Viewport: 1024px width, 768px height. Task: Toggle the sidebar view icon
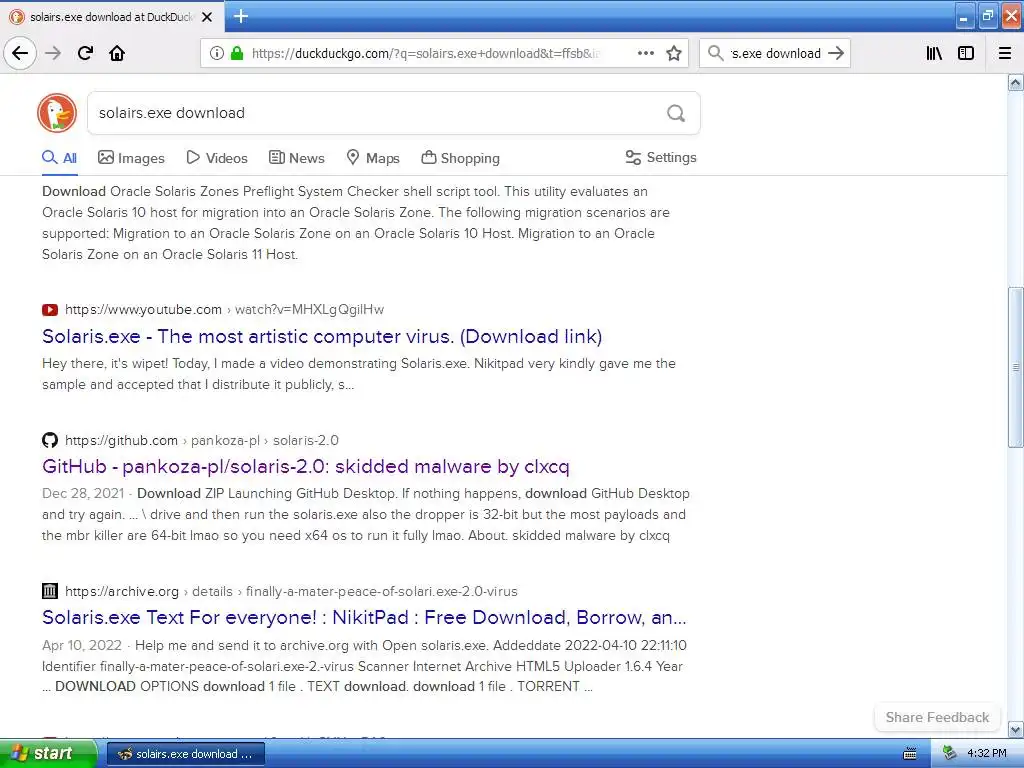pos(966,53)
